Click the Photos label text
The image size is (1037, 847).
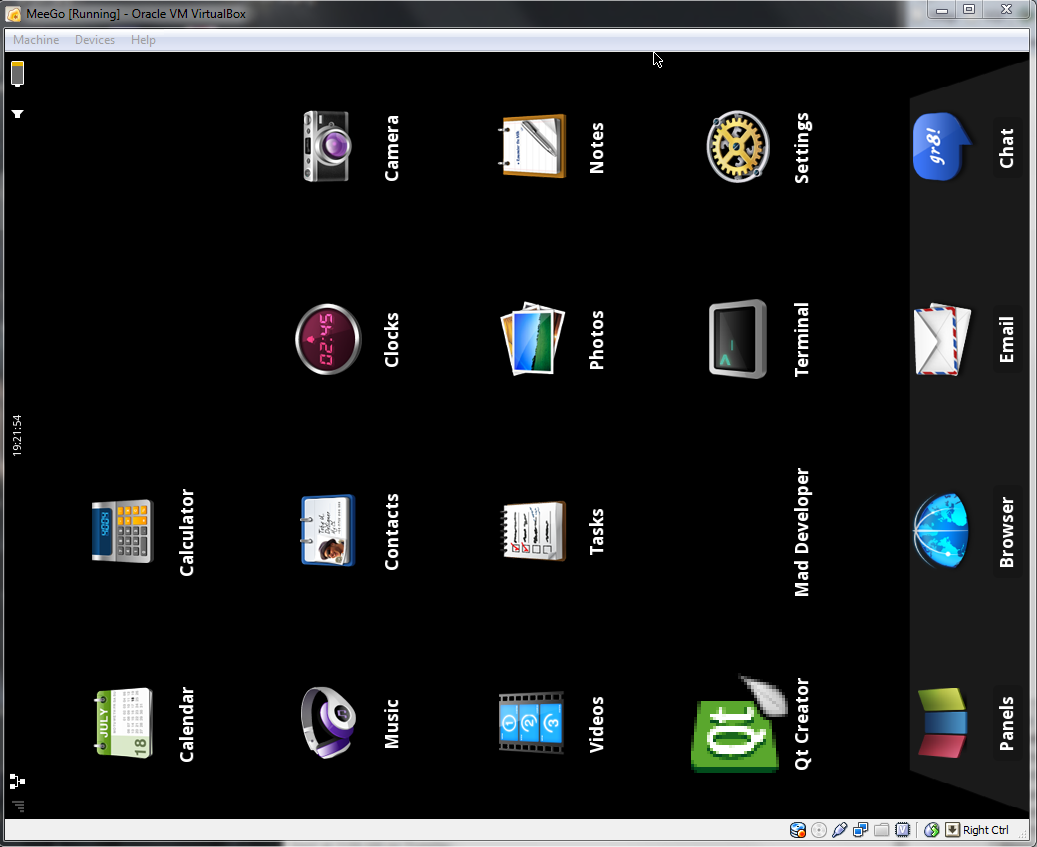click(597, 340)
